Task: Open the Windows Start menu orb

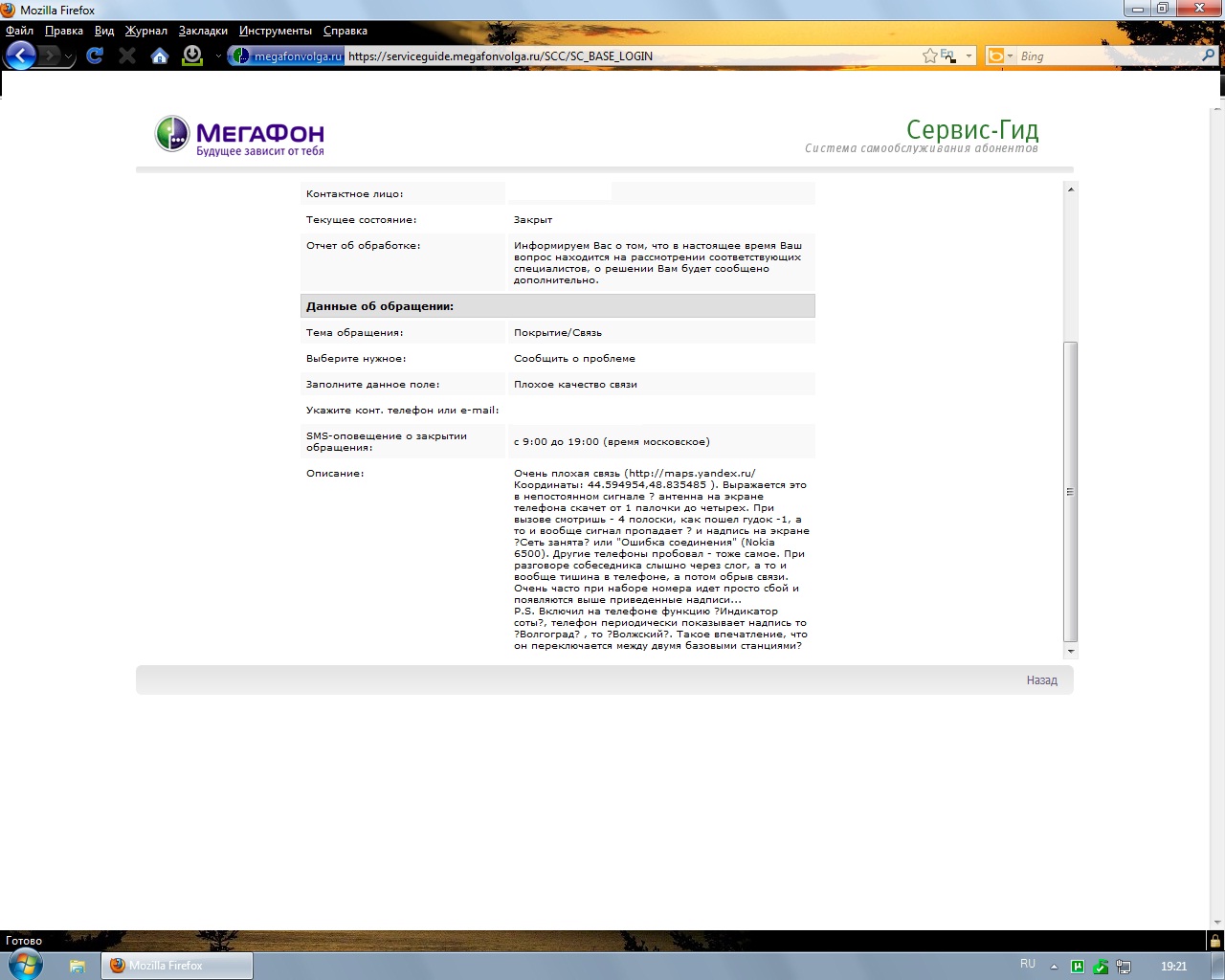Action: pyautogui.click(x=25, y=965)
